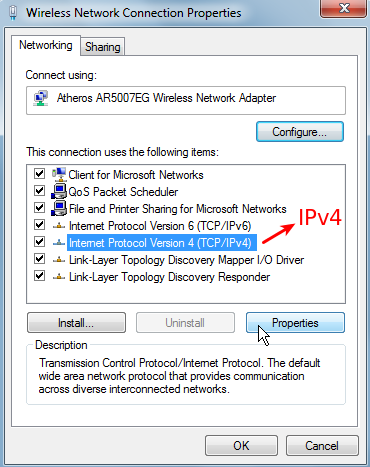Click the File and Printer Sharing icon

point(59,208)
